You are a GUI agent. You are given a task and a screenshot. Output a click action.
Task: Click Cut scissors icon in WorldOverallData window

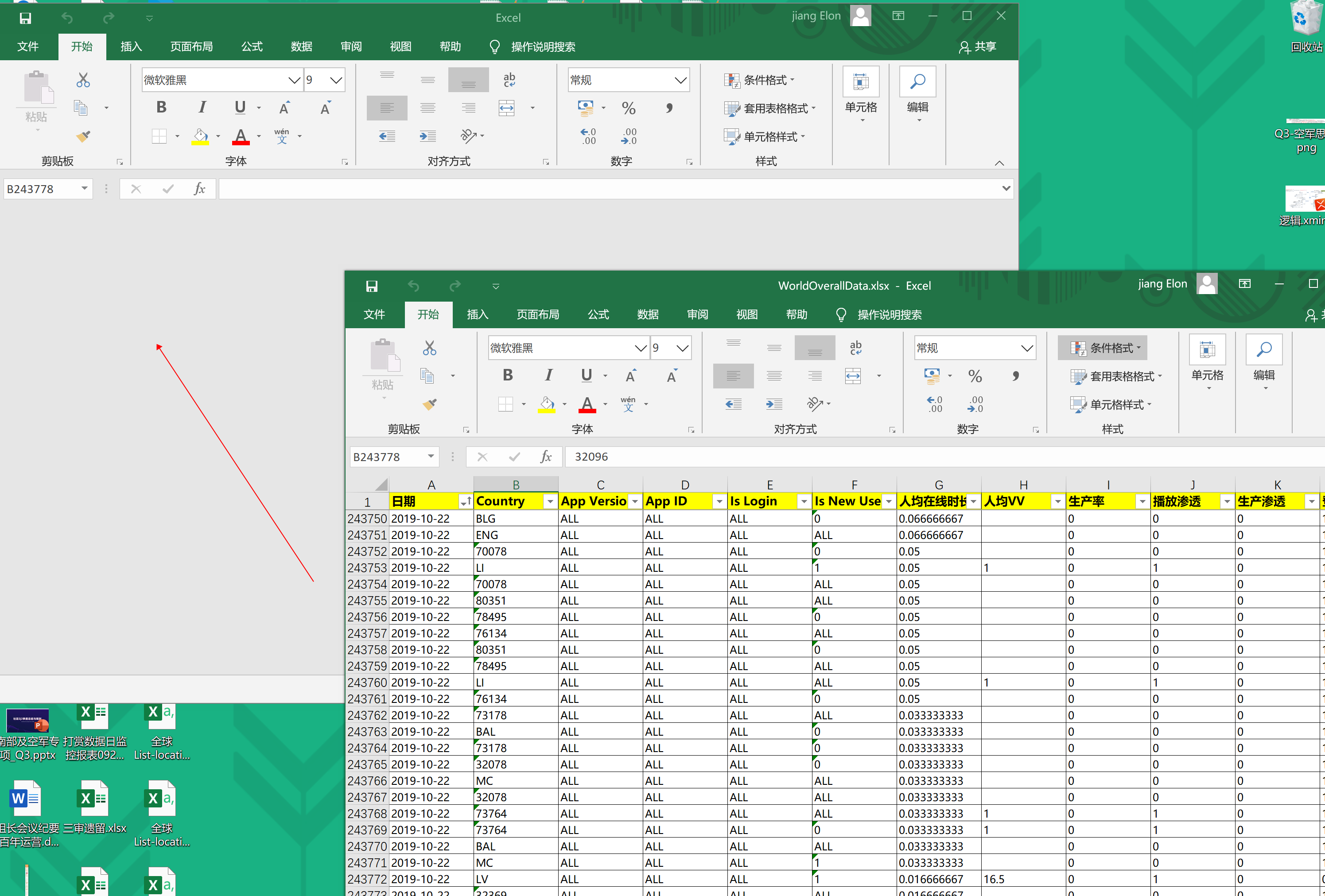click(x=429, y=348)
